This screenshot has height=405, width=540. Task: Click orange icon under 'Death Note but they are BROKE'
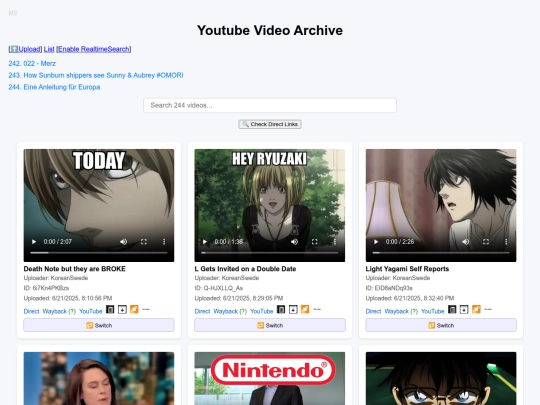[134, 310]
